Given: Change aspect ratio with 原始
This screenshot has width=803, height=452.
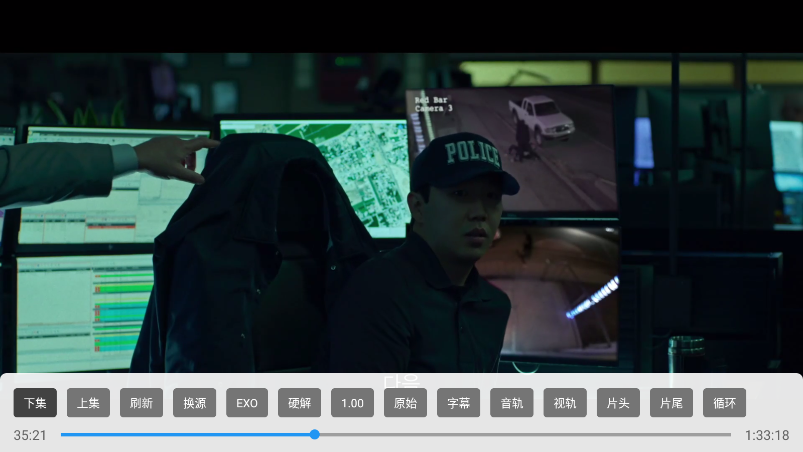Looking at the screenshot, I should pyautogui.click(x=406, y=403).
